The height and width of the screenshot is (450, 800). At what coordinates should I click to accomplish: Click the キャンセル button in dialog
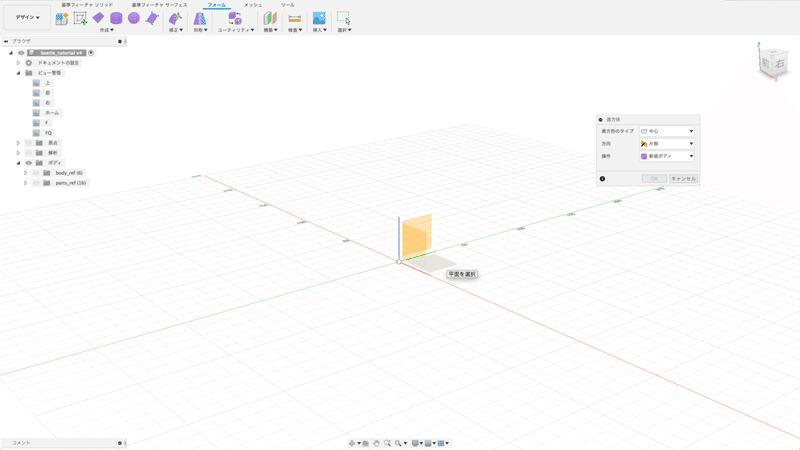[683, 179]
